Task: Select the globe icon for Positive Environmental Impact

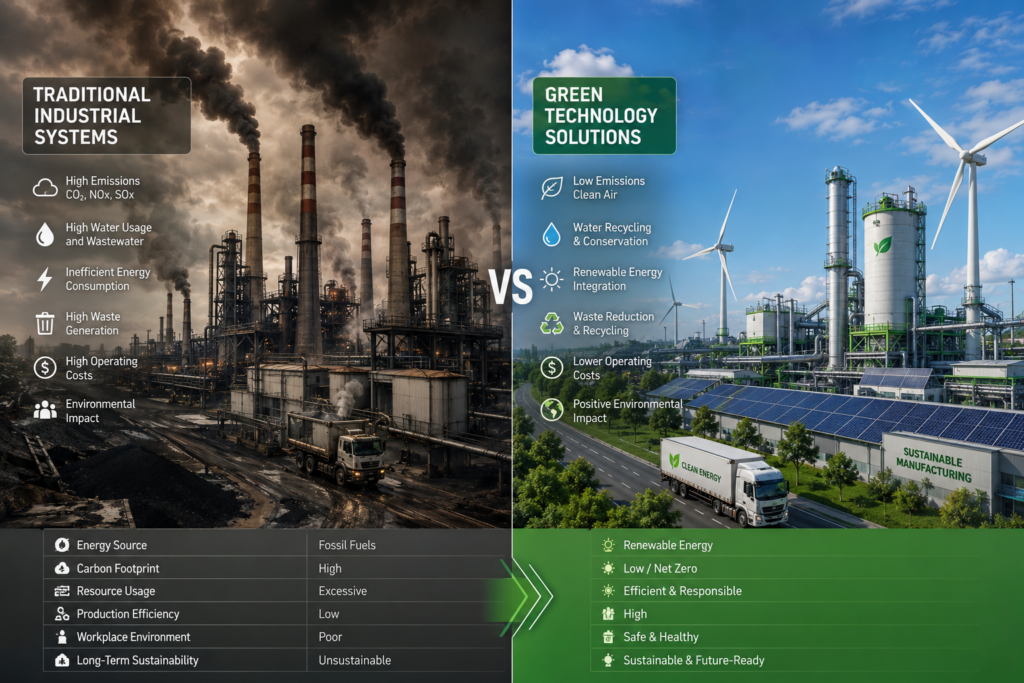Action: [552, 410]
